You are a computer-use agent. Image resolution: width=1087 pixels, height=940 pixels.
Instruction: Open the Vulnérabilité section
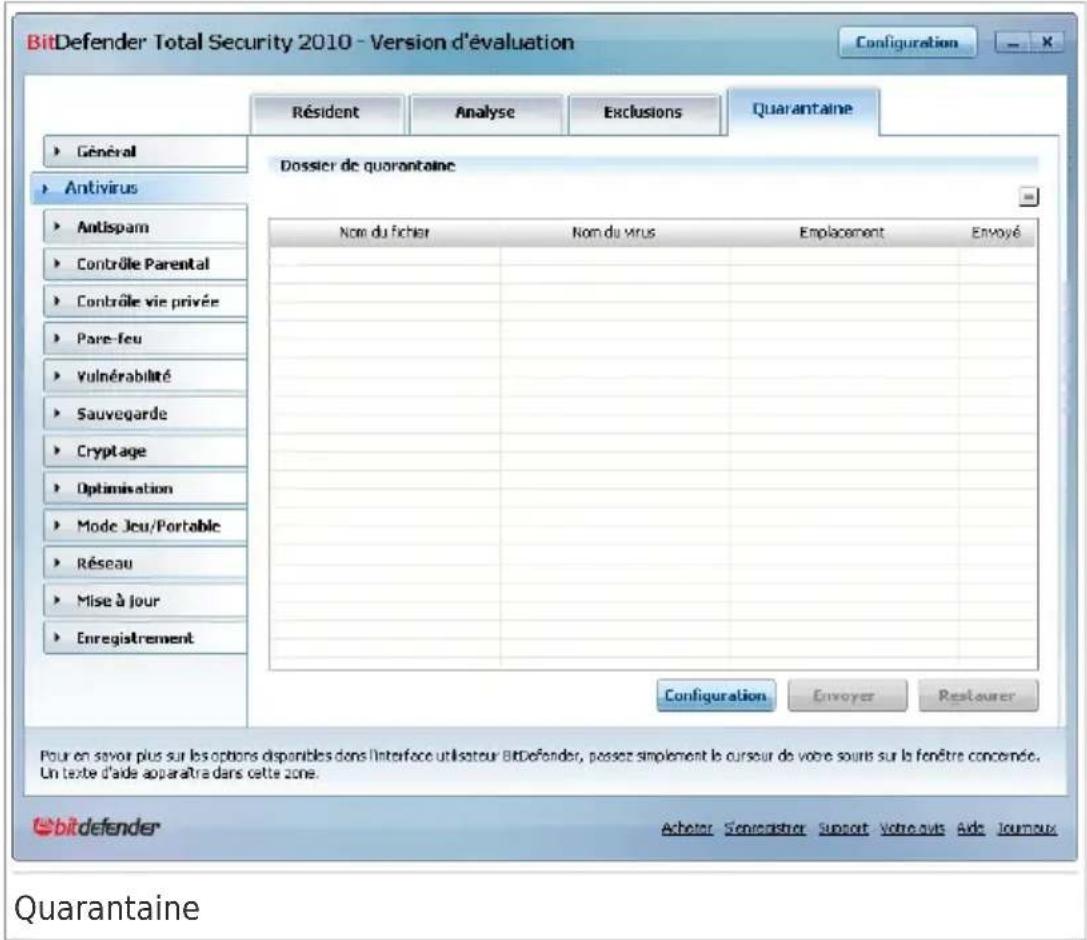point(145,376)
